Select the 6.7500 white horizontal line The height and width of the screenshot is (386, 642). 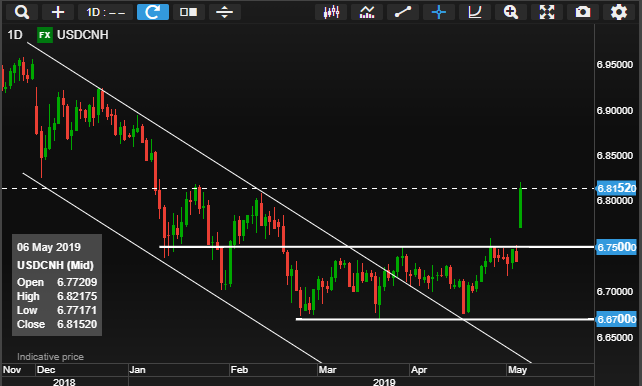(376, 247)
